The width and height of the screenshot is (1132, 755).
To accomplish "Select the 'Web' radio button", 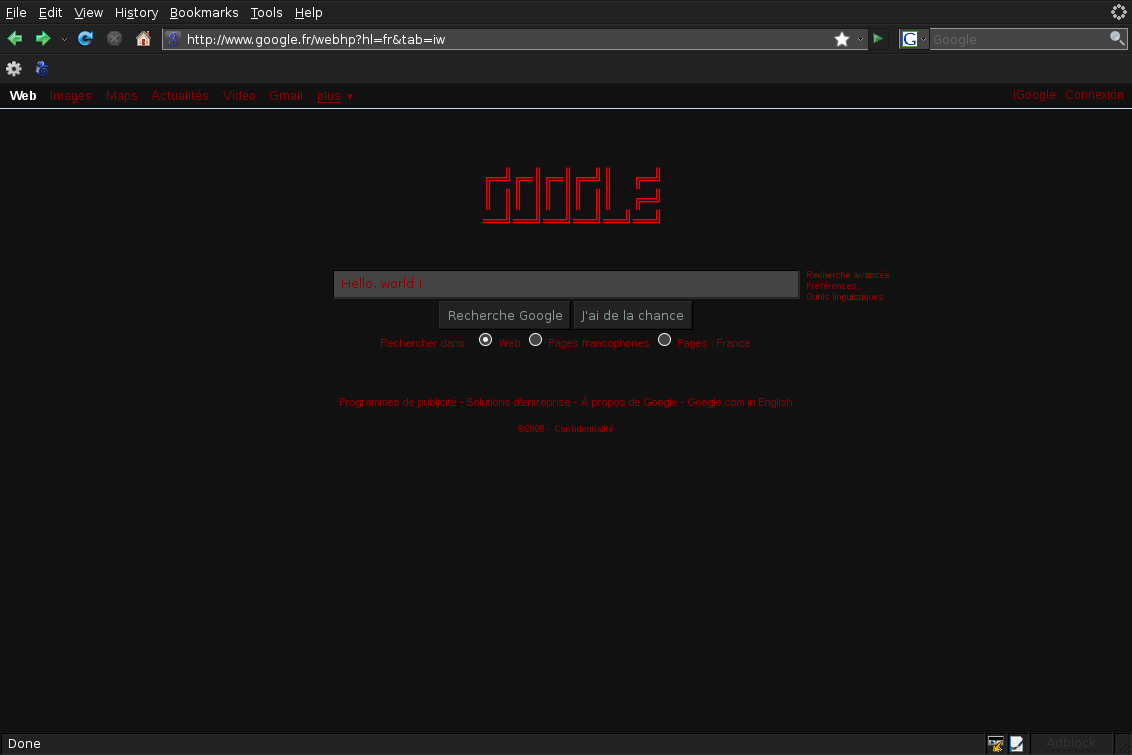I will pos(485,340).
